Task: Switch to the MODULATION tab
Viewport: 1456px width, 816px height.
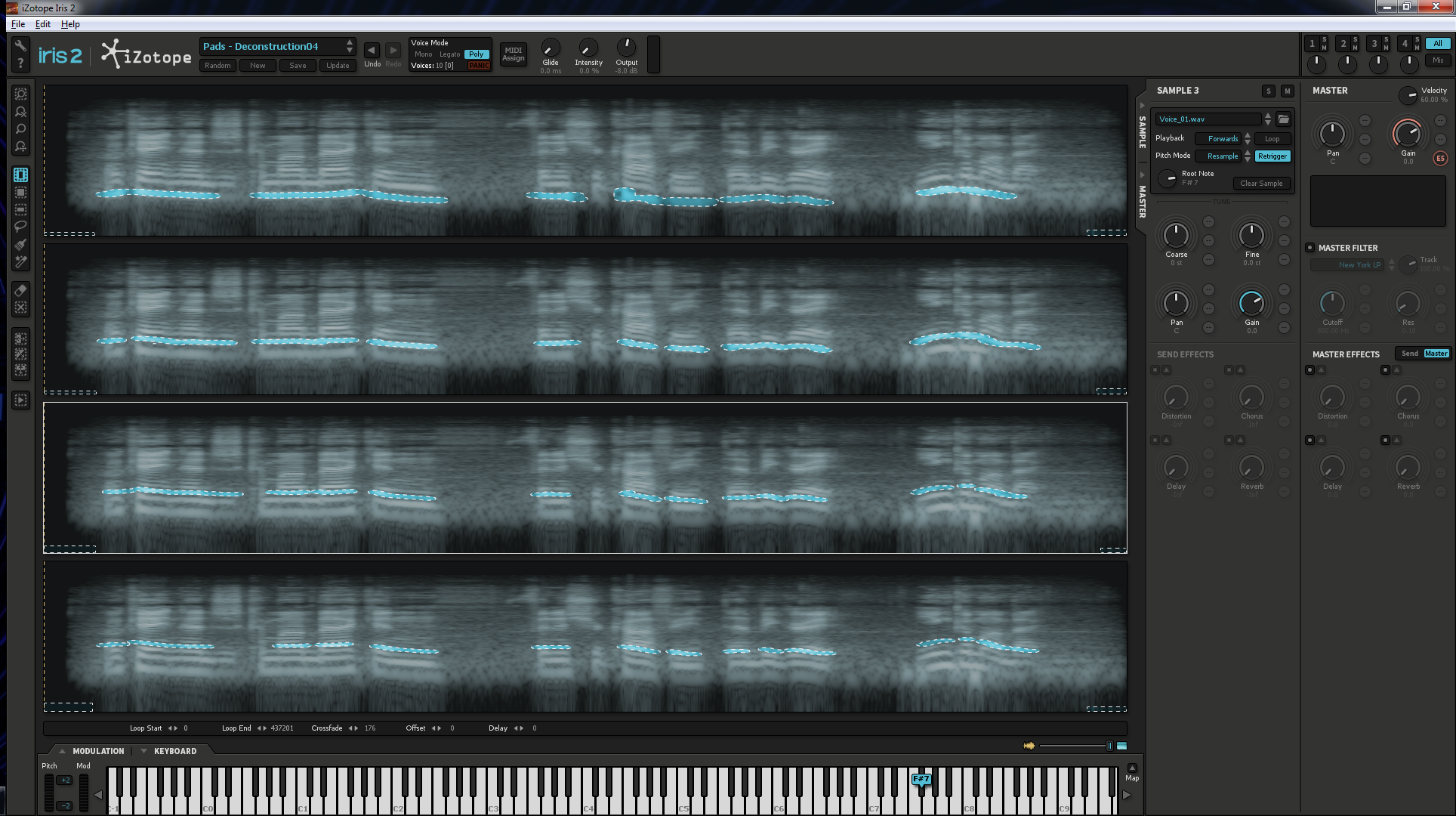Action: click(97, 751)
